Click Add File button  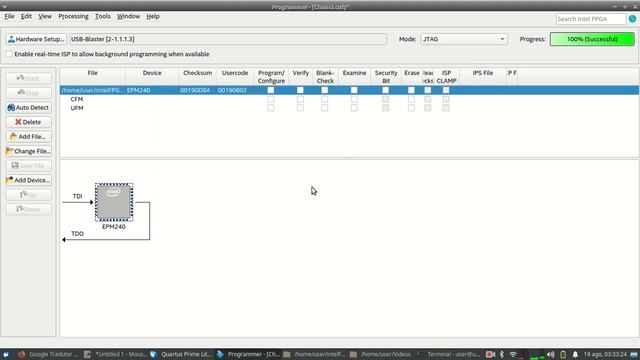(x=29, y=137)
